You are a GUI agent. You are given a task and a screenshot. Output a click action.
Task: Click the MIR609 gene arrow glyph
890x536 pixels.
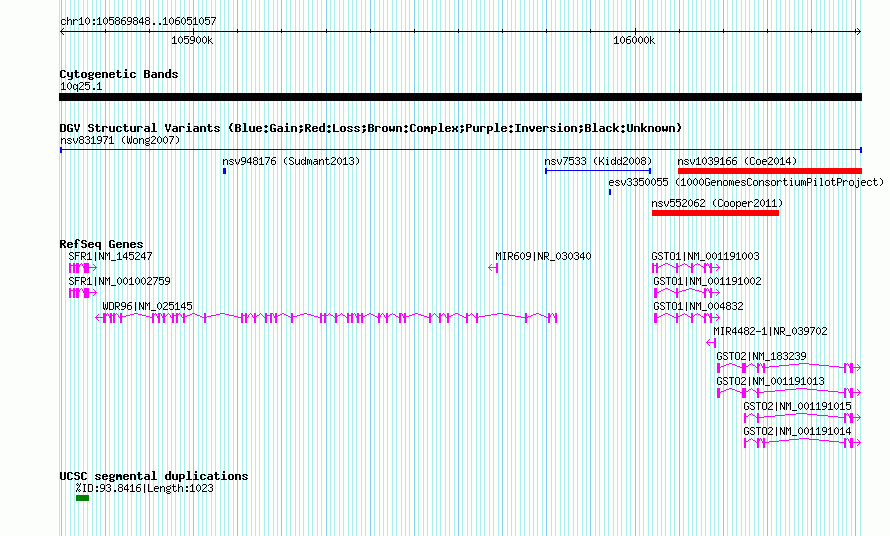click(493, 267)
